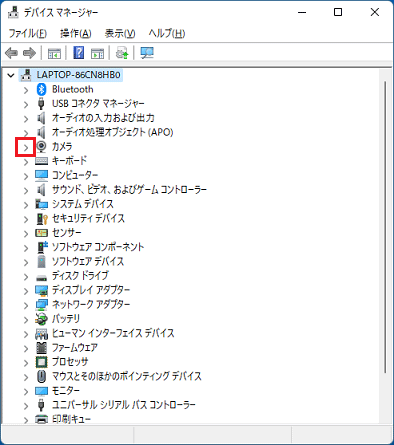Viewport: 394px width, 445px height.
Task: Click the update driver toolbar icon
Action: 122,53
